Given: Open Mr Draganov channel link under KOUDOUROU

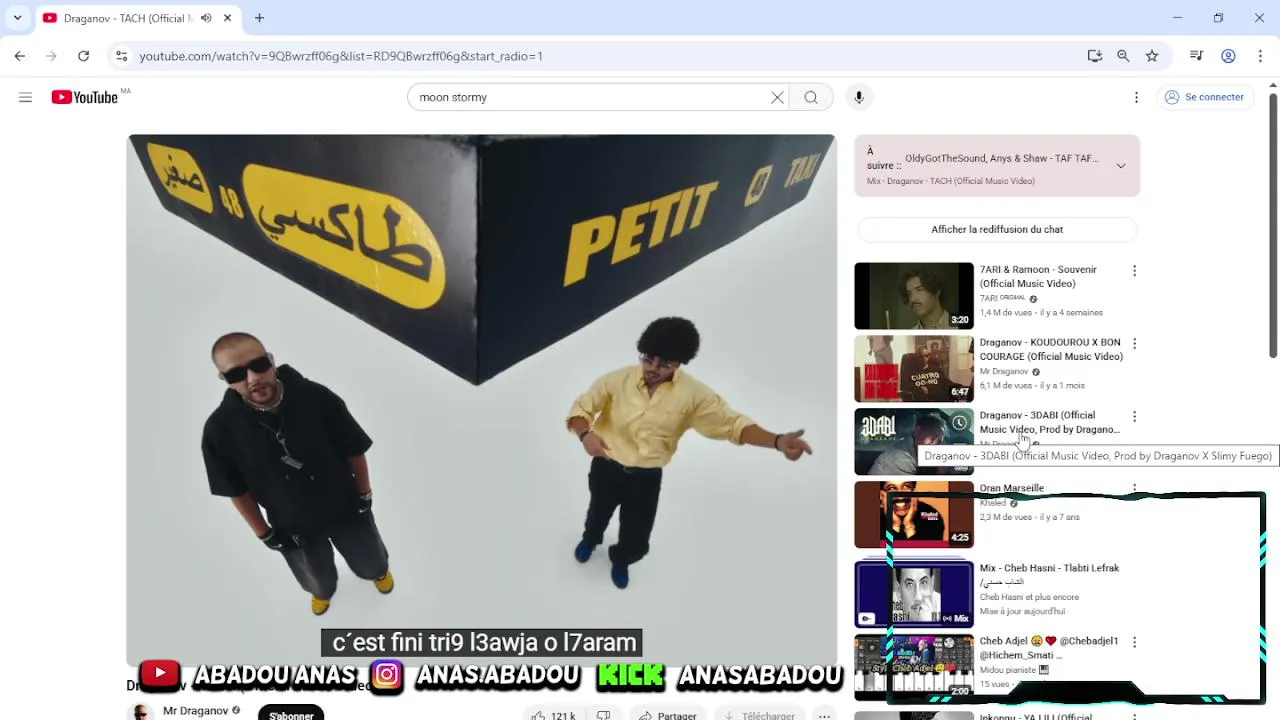Looking at the screenshot, I should [1004, 372].
